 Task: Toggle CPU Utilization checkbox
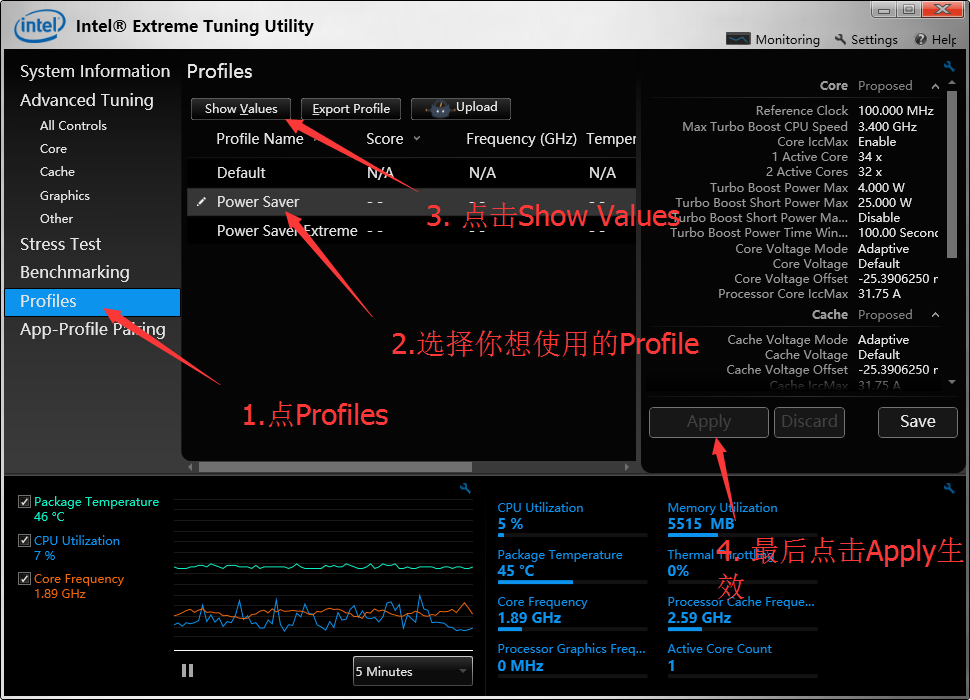[x=25, y=540]
